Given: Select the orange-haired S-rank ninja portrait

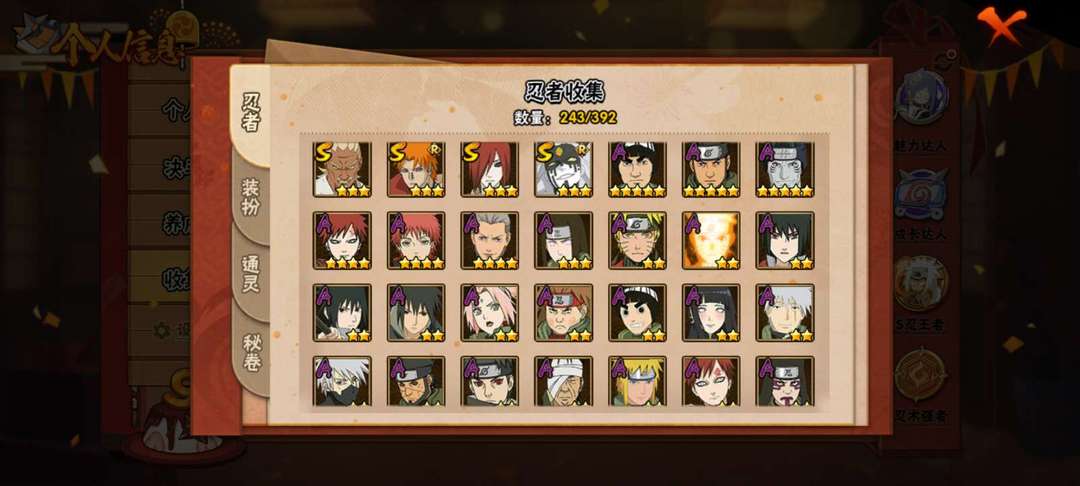Looking at the screenshot, I should pos(416,169).
